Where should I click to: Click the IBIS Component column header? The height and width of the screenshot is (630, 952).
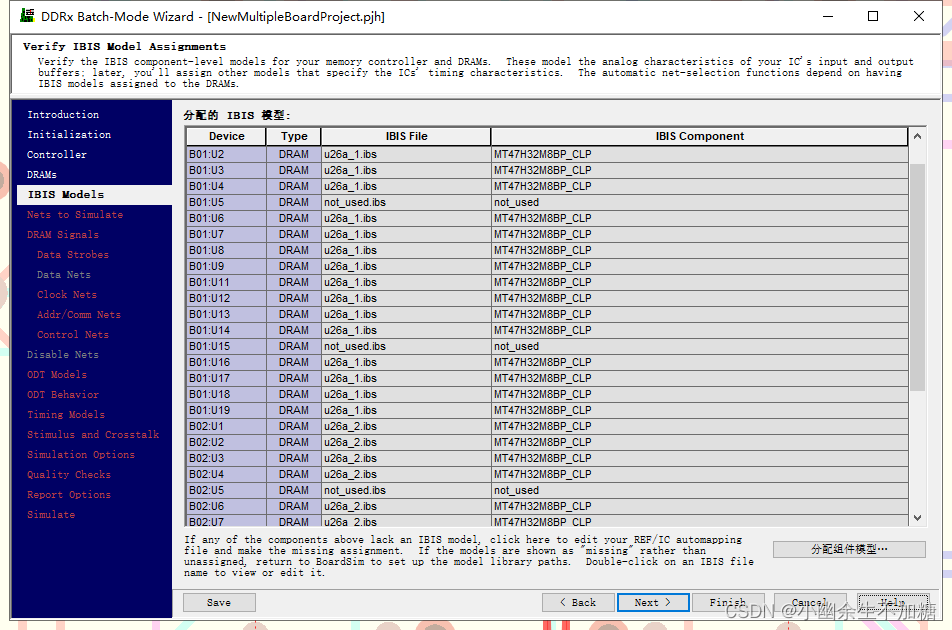coord(699,137)
